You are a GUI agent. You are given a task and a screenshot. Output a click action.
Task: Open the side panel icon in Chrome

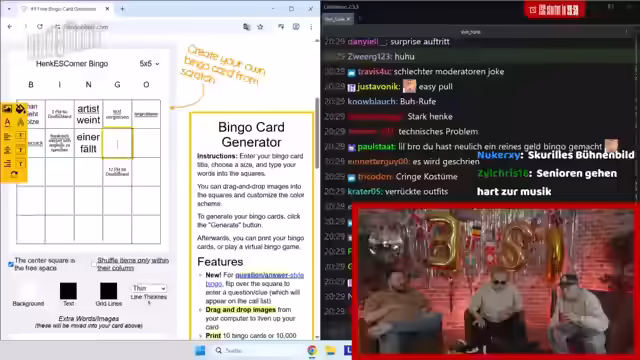point(296,27)
